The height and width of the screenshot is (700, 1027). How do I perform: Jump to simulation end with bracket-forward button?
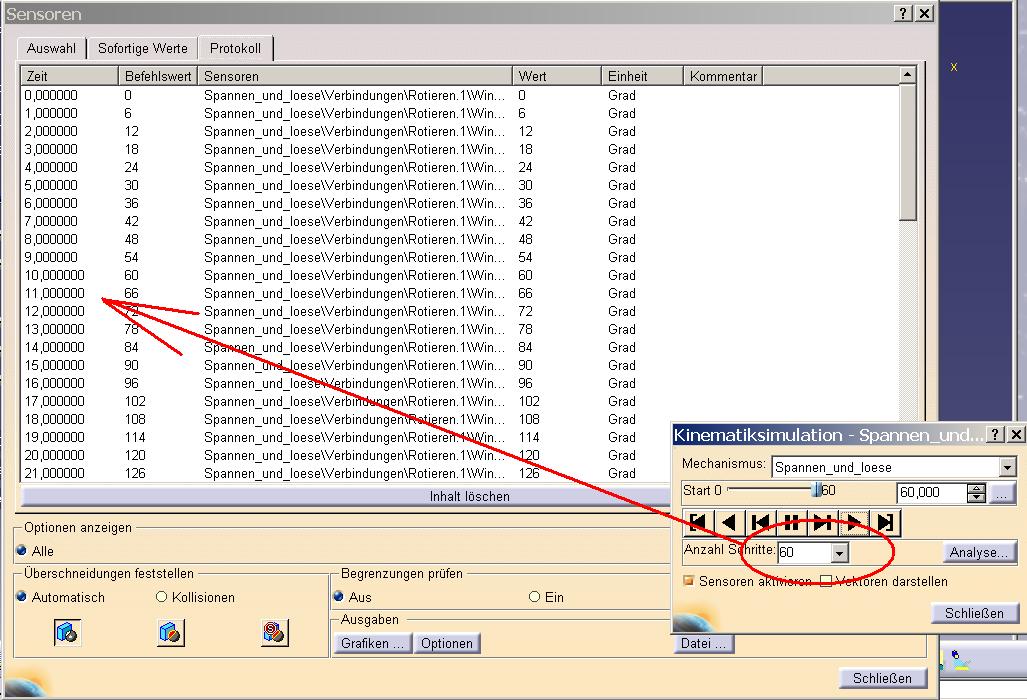(x=886, y=523)
